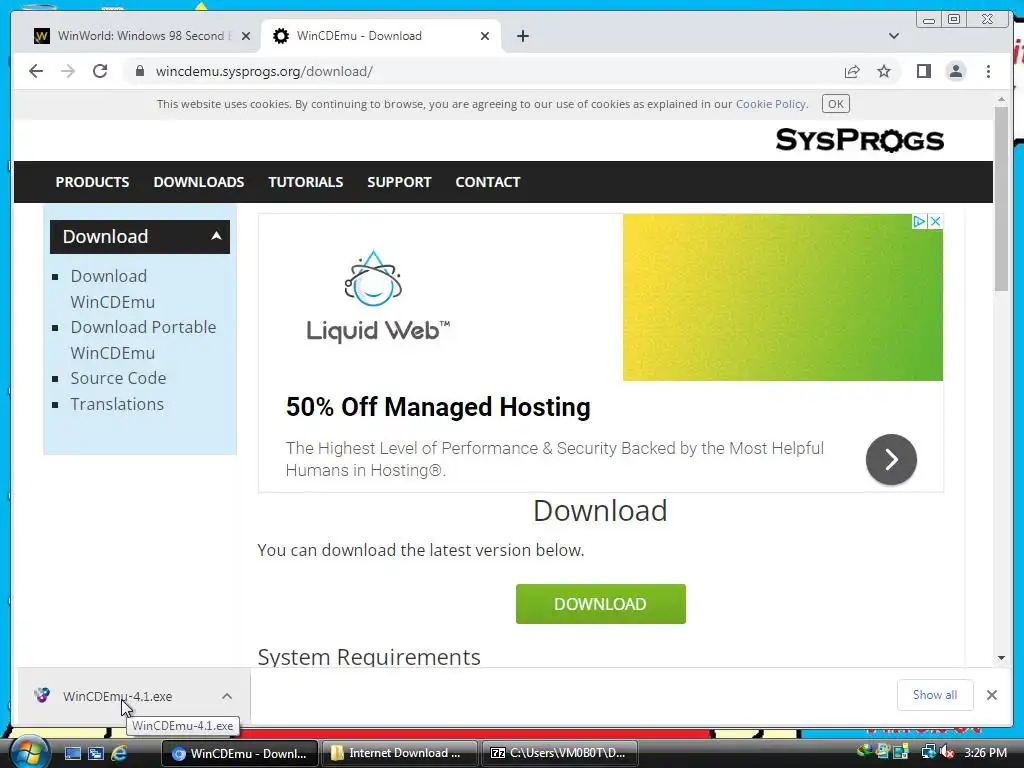The width and height of the screenshot is (1024, 768).
Task: Open Translations sidebar link
Action: click(x=117, y=404)
